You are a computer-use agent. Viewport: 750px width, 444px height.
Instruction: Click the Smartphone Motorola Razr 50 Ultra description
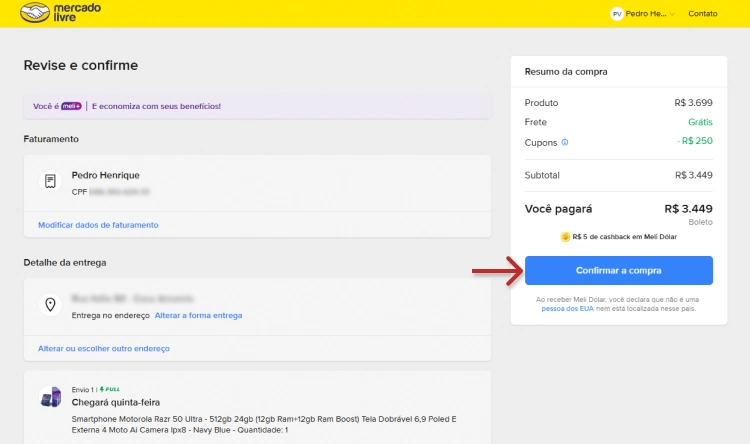[264, 424]
